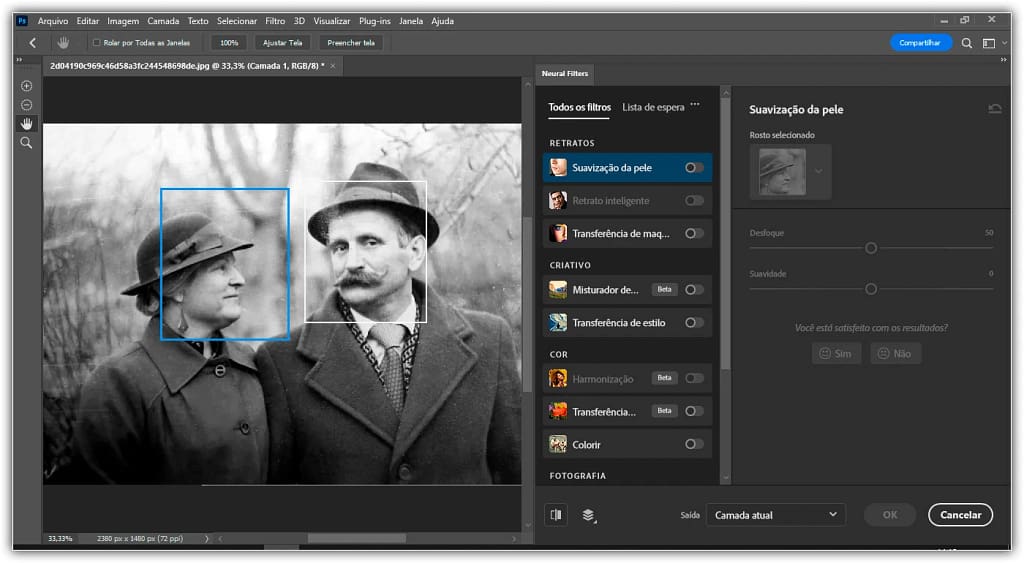
Task: Click the layer preview stack icon
Action: pos(588,515)
